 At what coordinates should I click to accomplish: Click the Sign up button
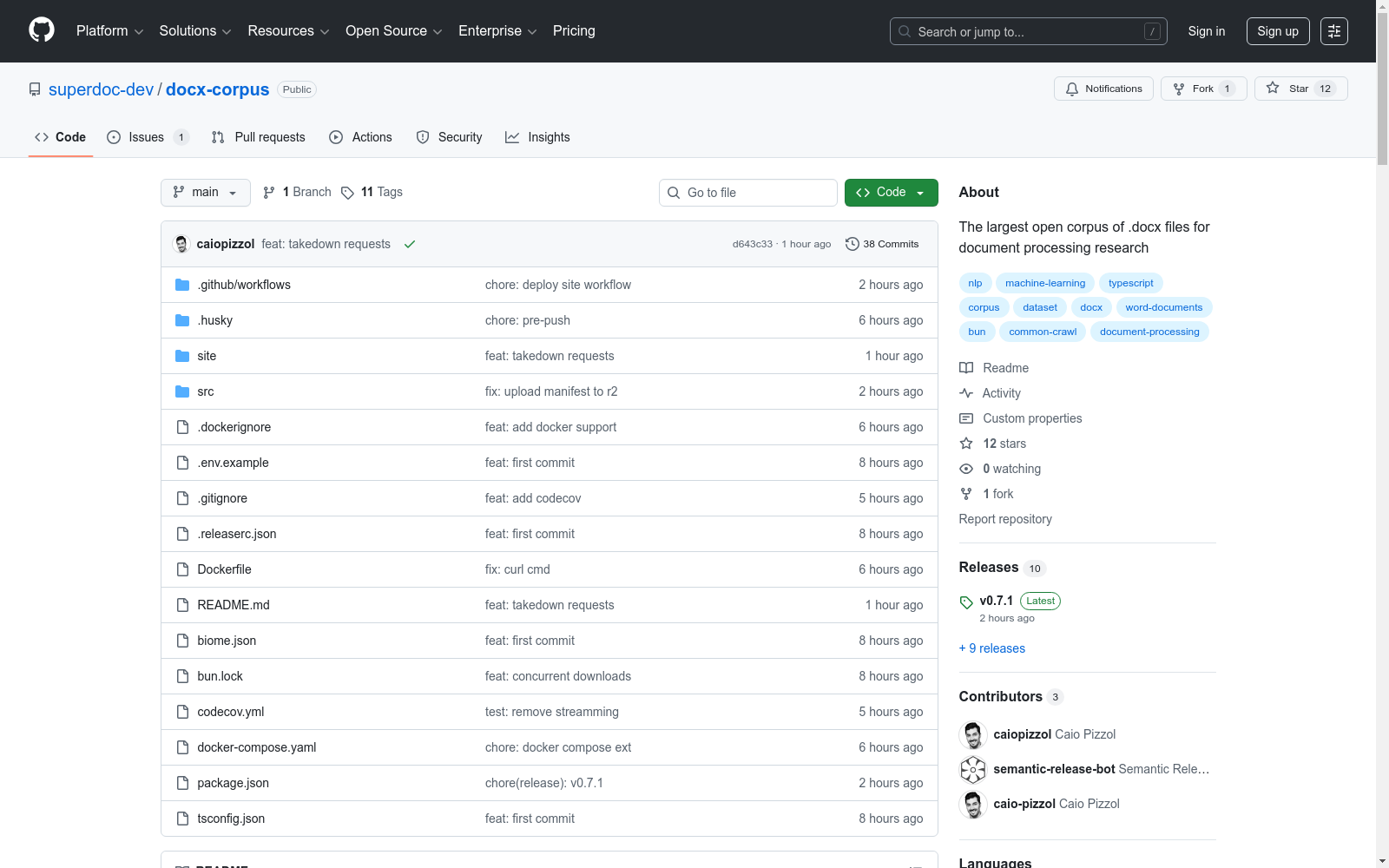pos(1278,31)
